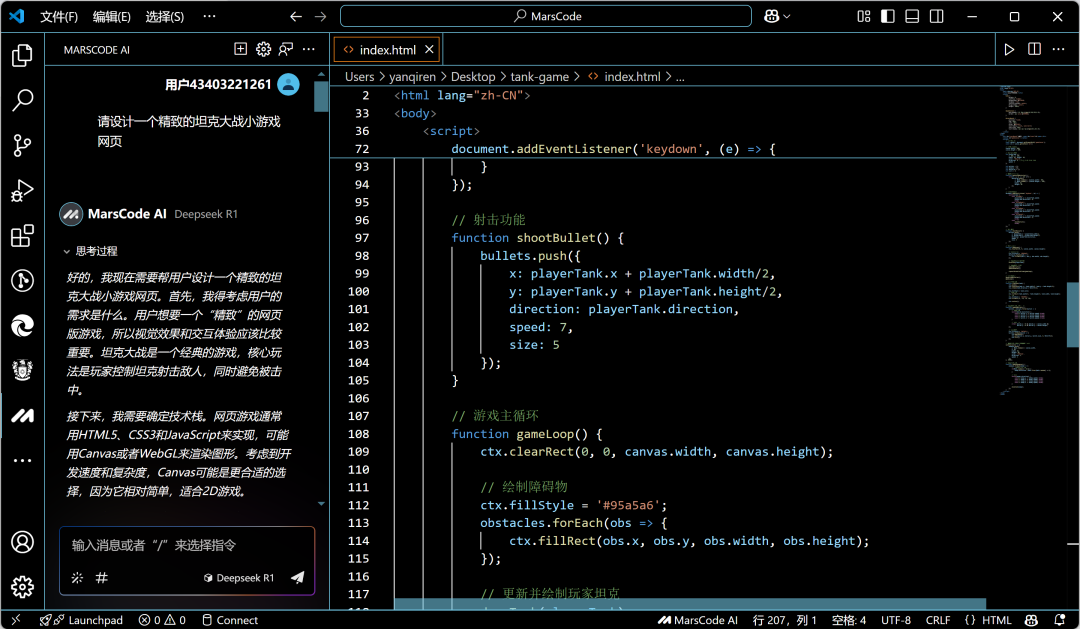Click the MarsCode icon in activity bar
Screen dimensions: 1080x629
(x=22, y=415)
